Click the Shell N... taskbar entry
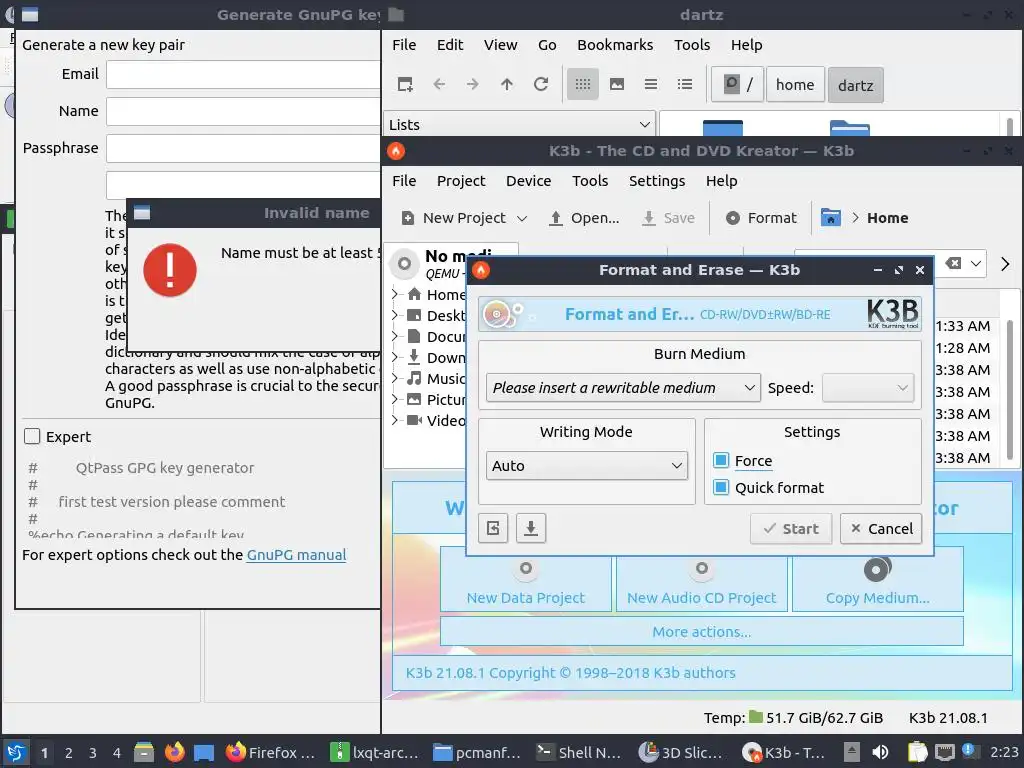 pyautogui.click(x=579, y=752)
